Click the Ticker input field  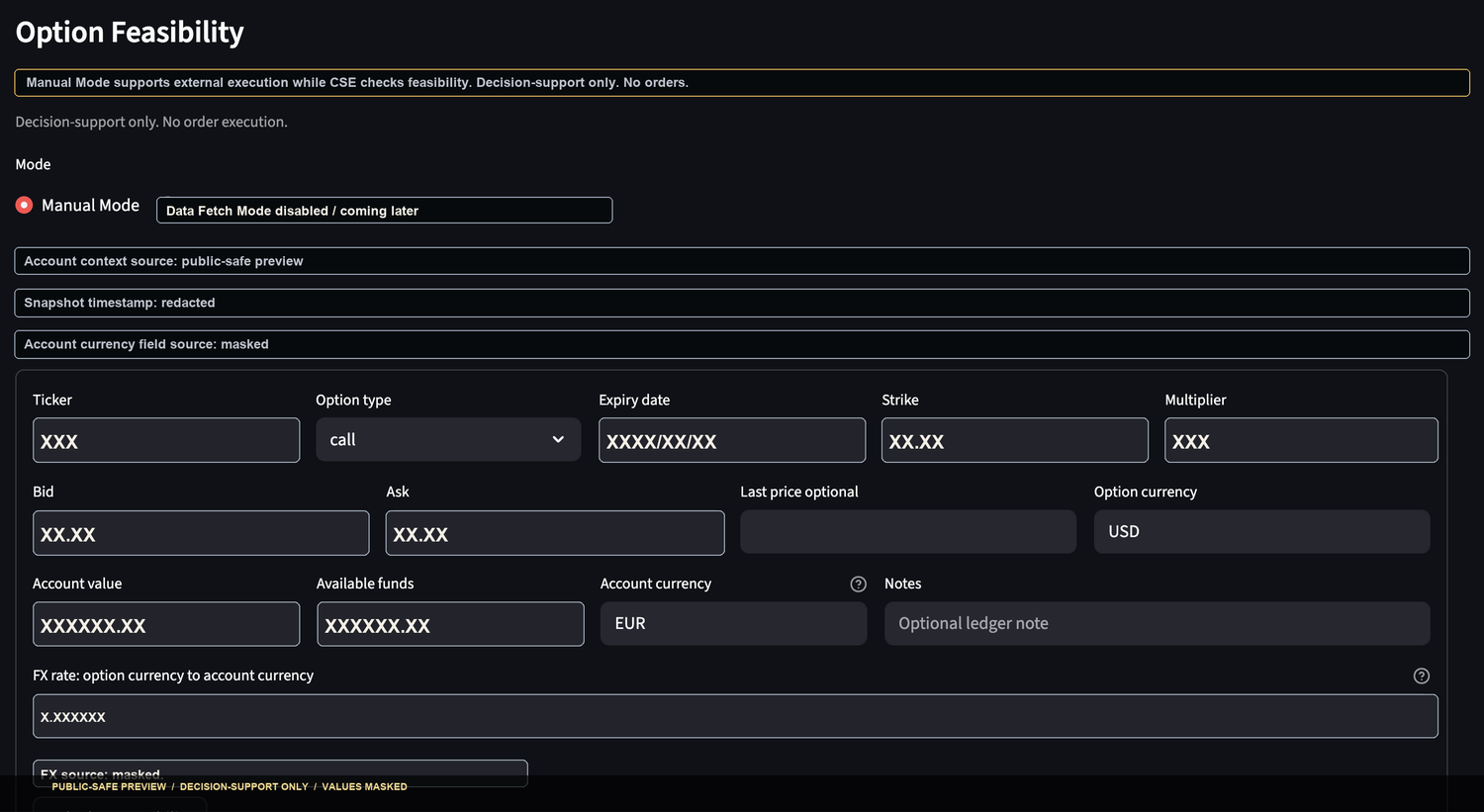166,440
